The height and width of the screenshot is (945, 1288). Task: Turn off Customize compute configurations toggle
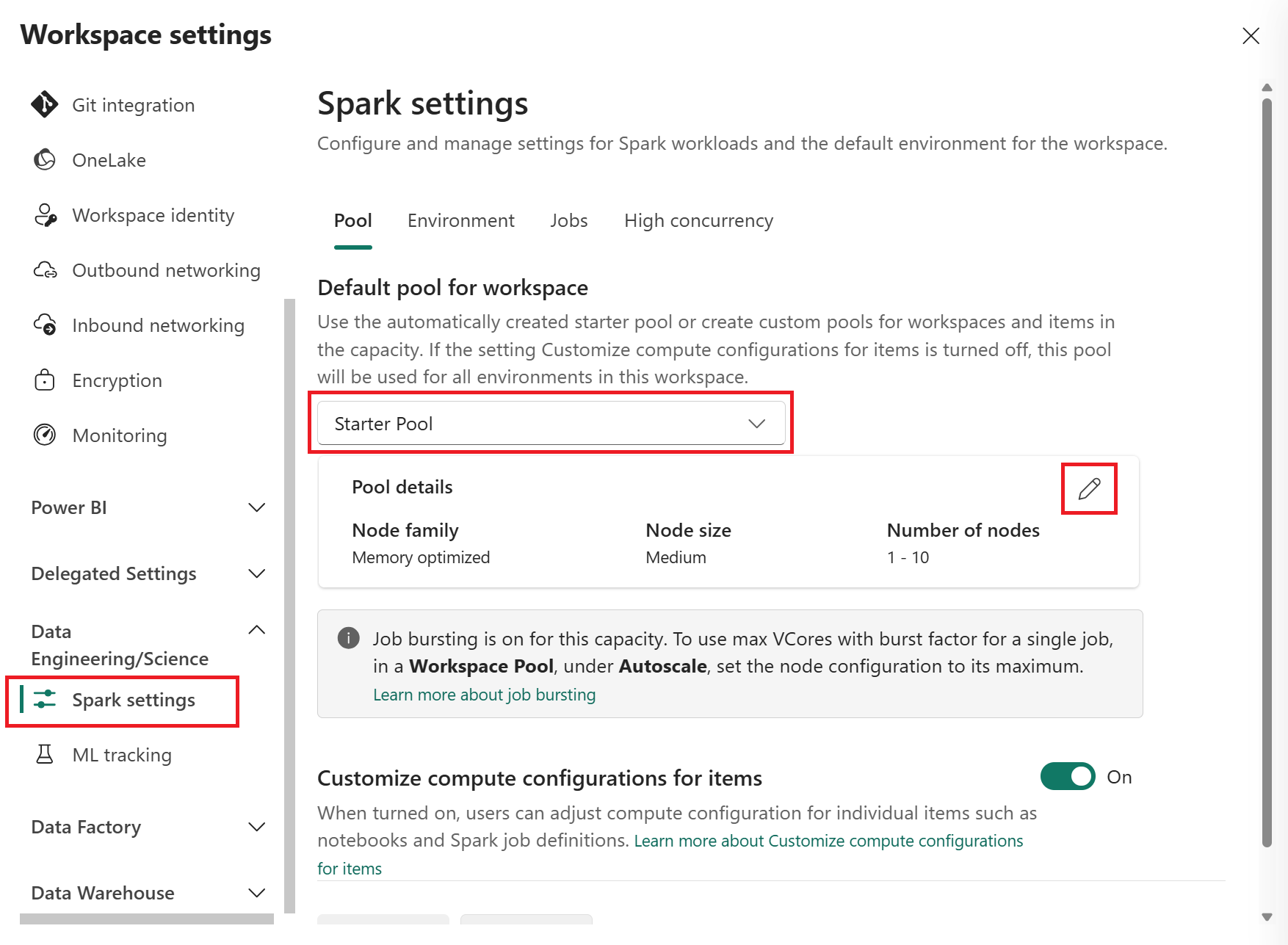pos(1068,777)
